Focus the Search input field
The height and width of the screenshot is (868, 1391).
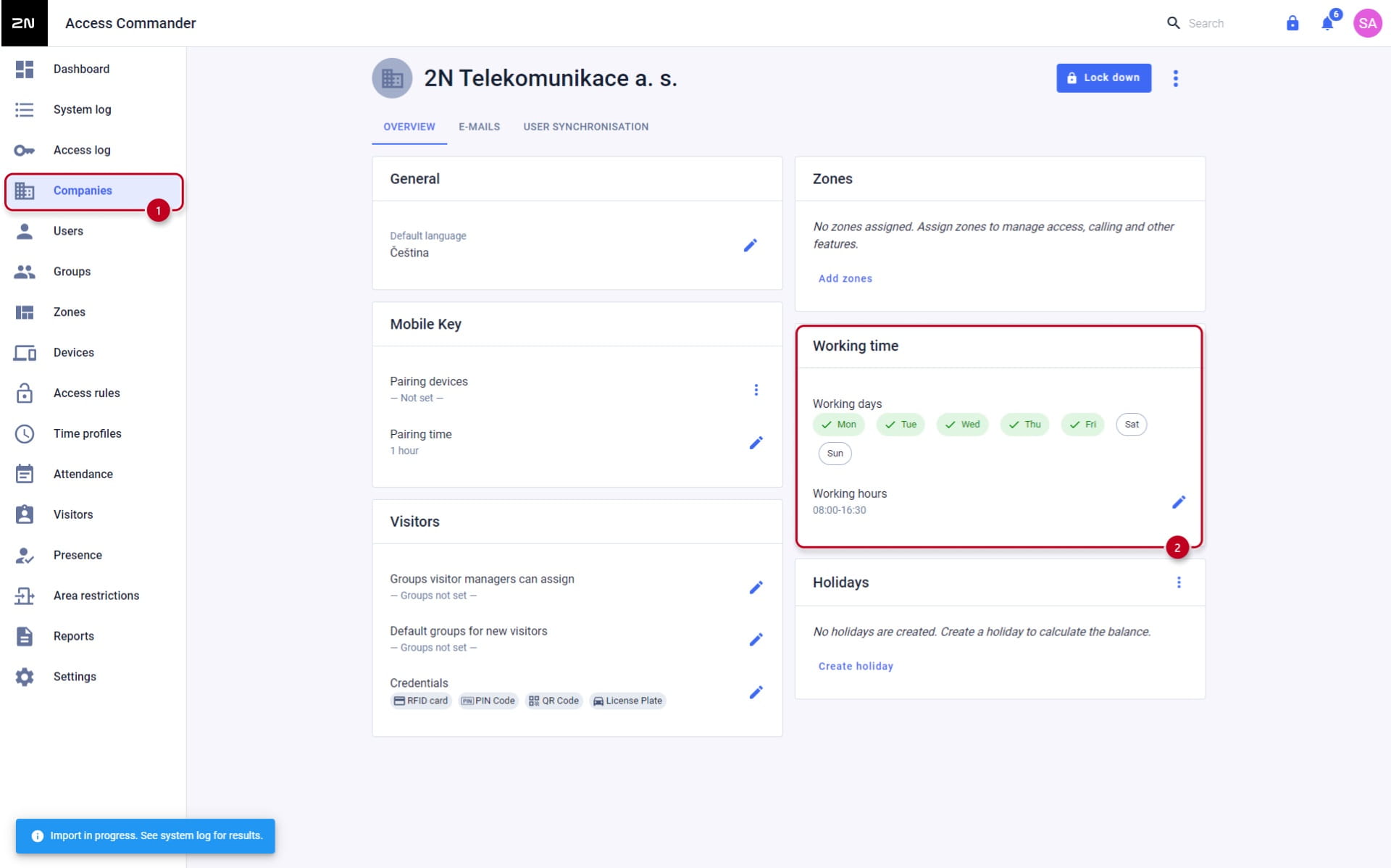click(x=1228, y=23)
